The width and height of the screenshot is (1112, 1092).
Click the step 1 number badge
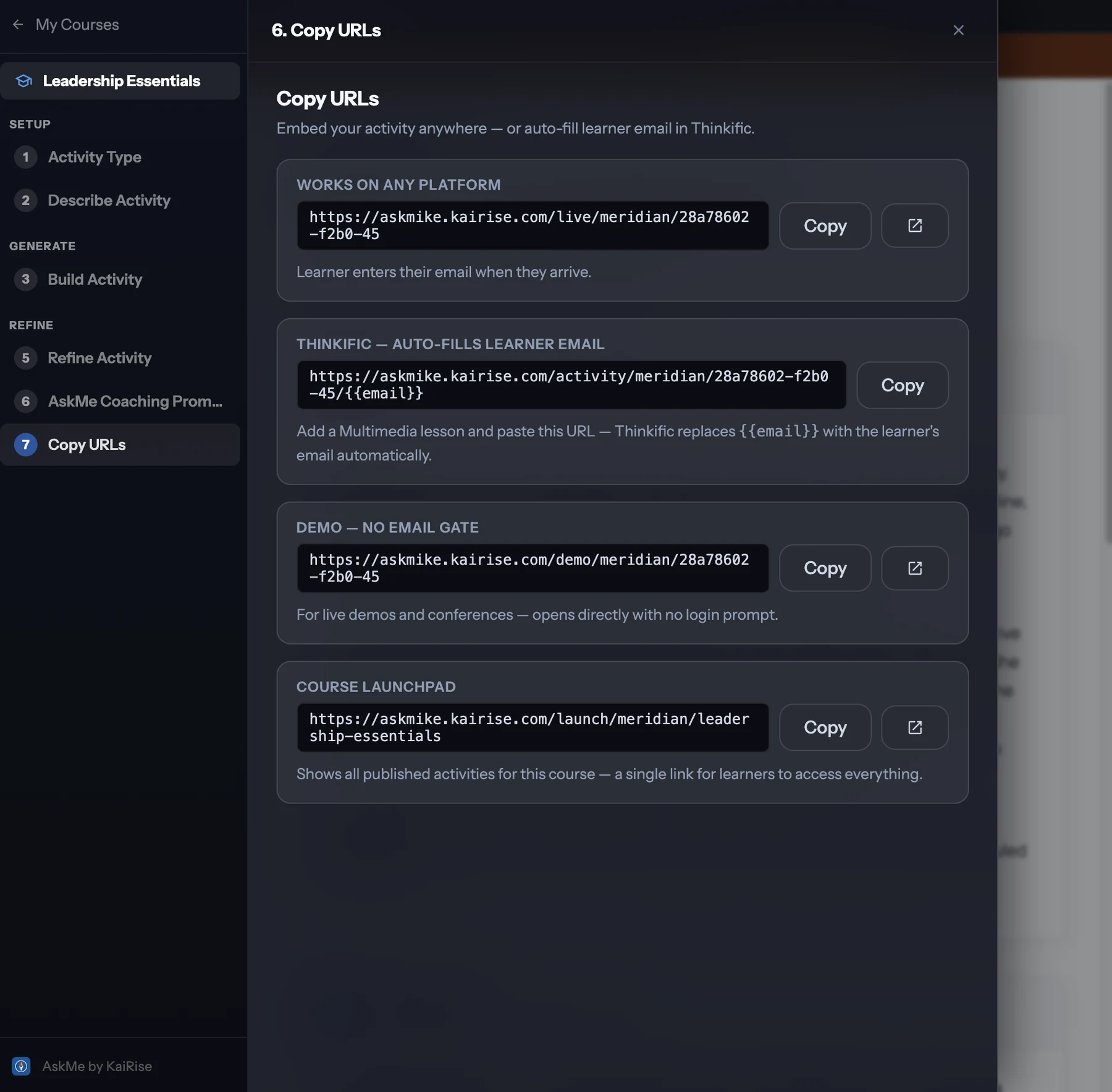[x=25, y=157]
